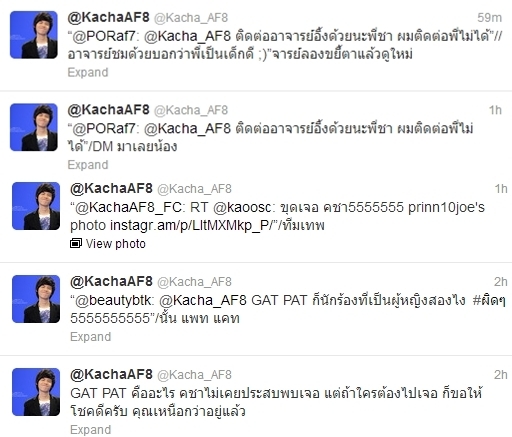The height and width of the screenshot is (437, 512).
Task: Expand the DM มาเลยน้อง tweet
Action: (88, 165)
